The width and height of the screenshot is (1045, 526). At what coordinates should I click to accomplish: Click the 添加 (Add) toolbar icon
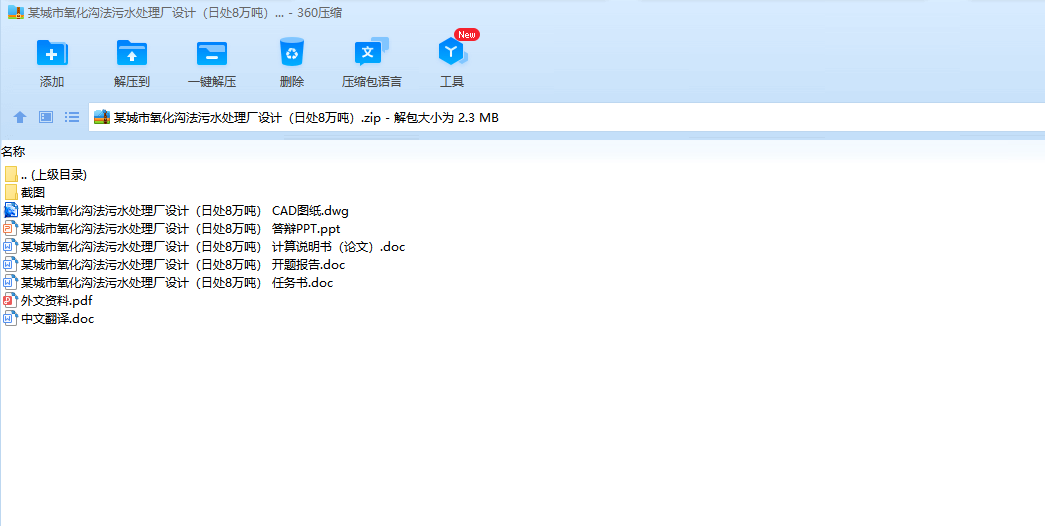pyautogui.click(x=52, y=53)
